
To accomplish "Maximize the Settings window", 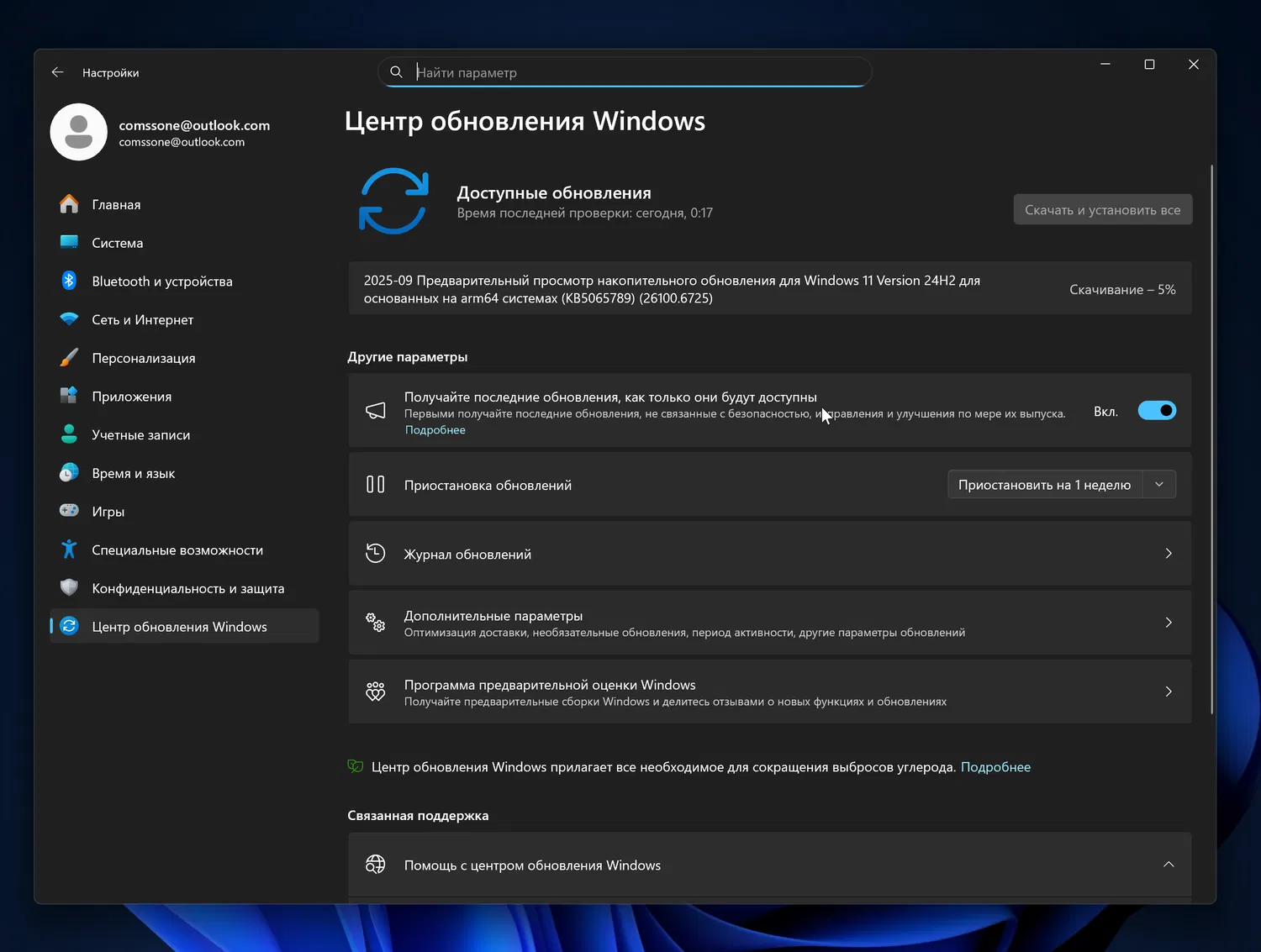I will 1149,64.
